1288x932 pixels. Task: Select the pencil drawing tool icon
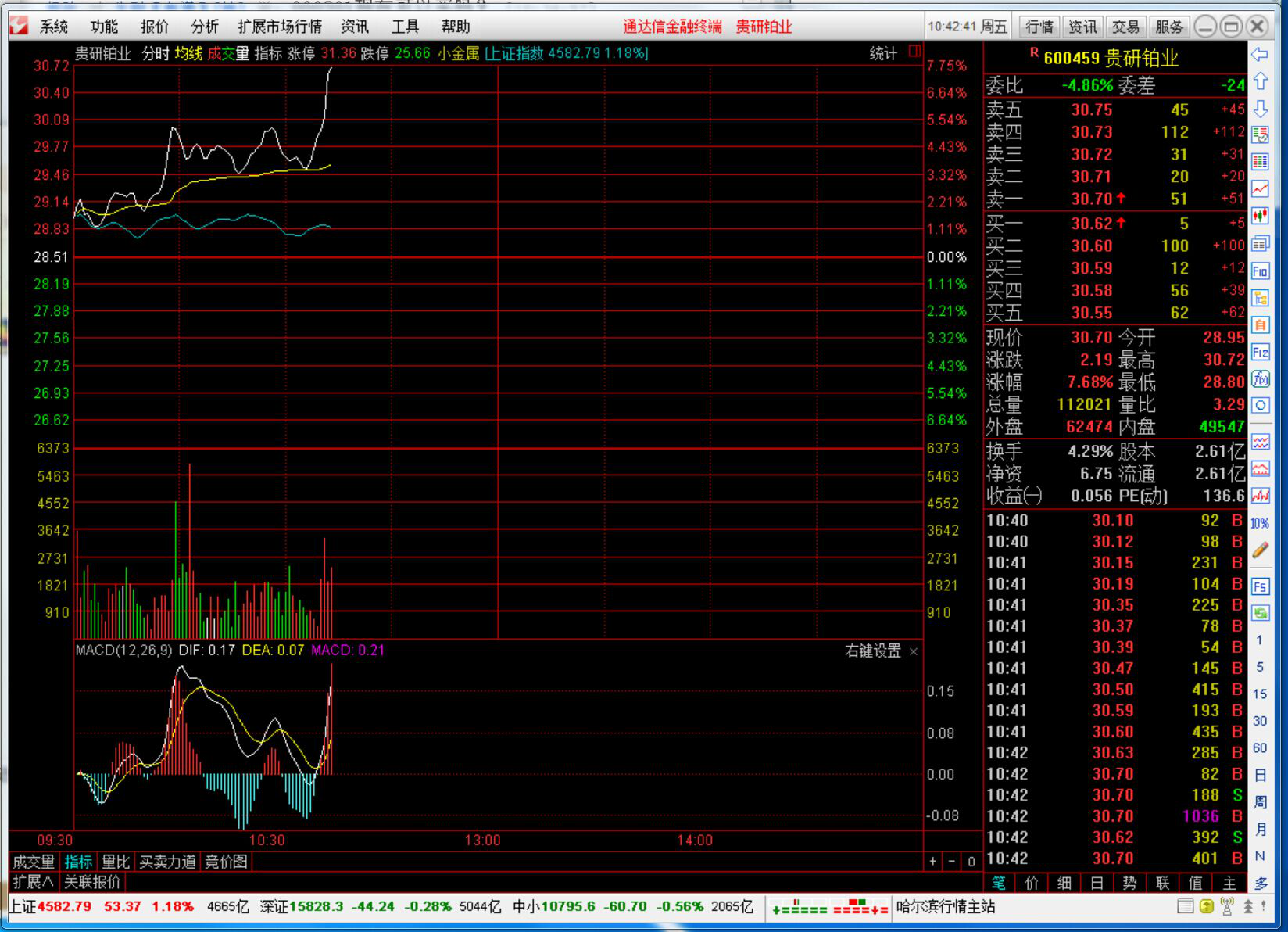1260,550
